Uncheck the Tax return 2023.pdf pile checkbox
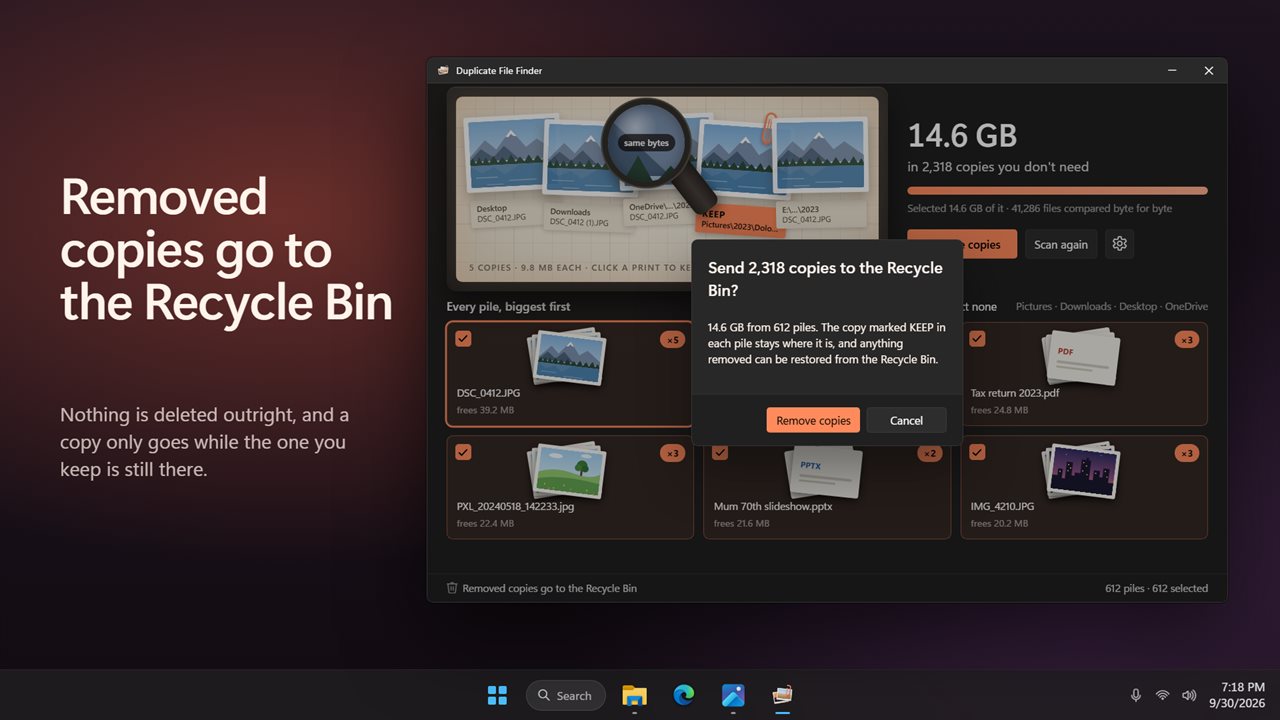Screen dimensions: 1280x720 coord(977,339)
